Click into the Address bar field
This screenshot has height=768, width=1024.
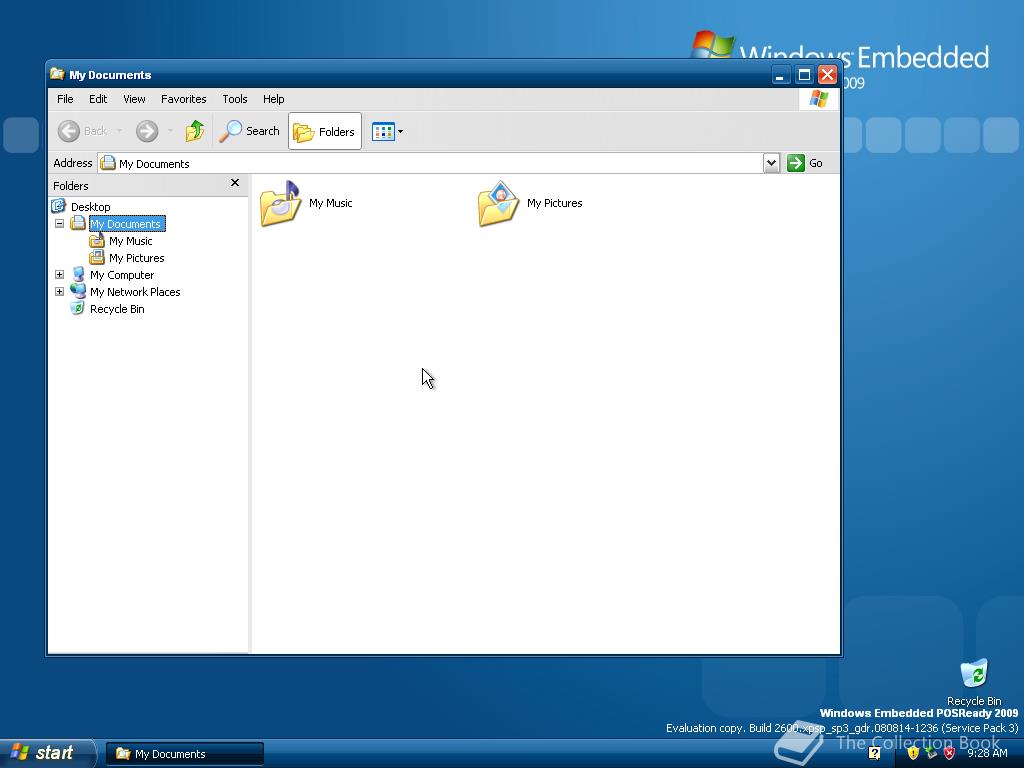coord(430,163)
